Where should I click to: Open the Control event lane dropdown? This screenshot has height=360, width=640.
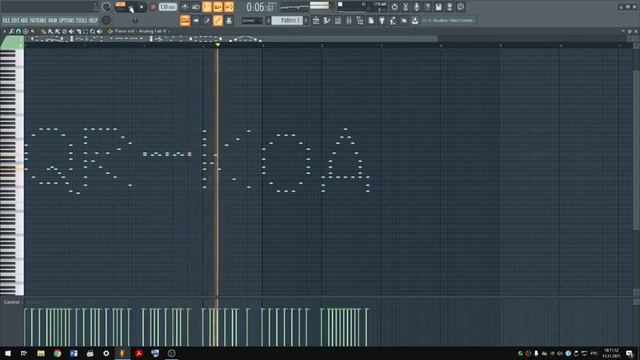point(12,302)
